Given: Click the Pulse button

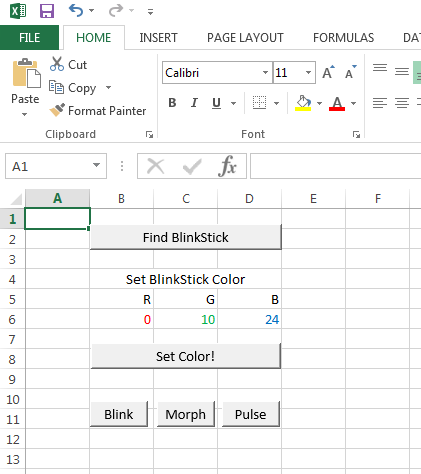Looking at the screenshot, I should (x=251, y=414).
